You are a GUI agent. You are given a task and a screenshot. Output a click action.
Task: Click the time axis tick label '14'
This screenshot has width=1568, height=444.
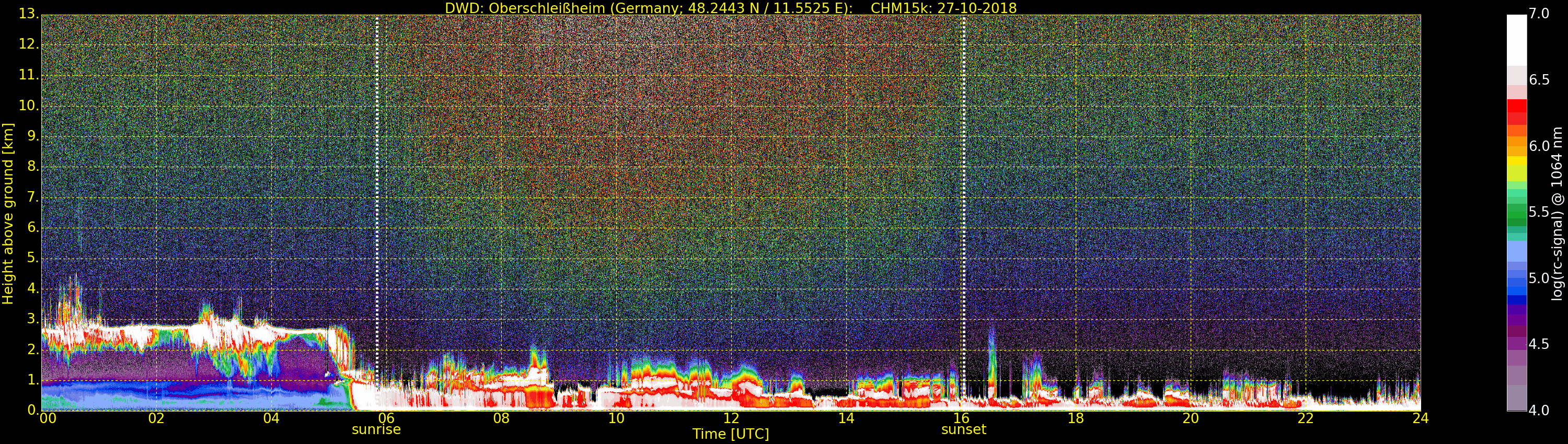846,418
